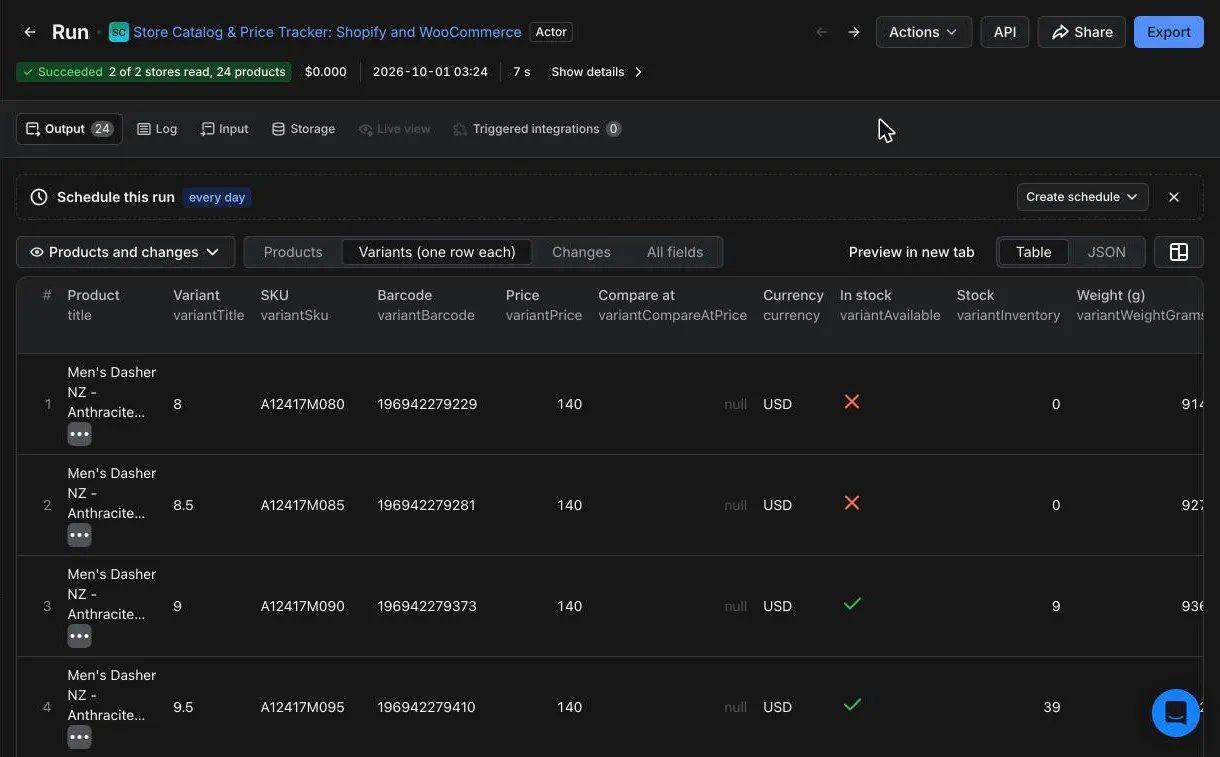Open the Storage tab
Image resolution: width=1220 pixels, height=757 pixels.
click(303, 129)
